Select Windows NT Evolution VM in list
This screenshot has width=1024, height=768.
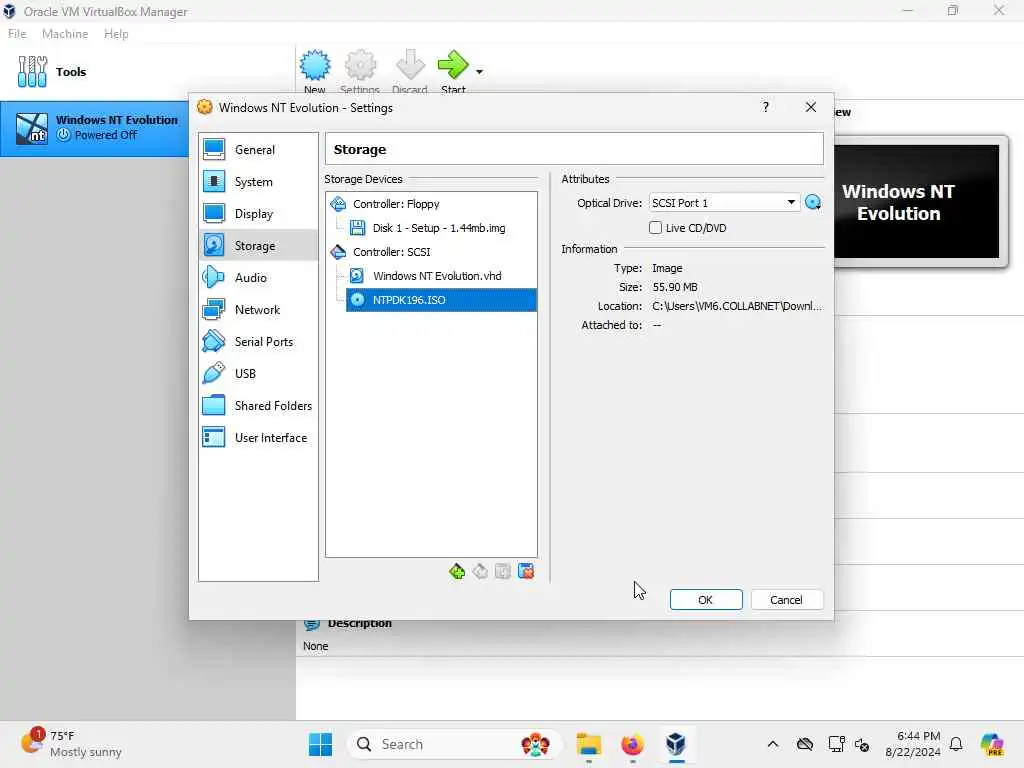(x=95, y=128)
